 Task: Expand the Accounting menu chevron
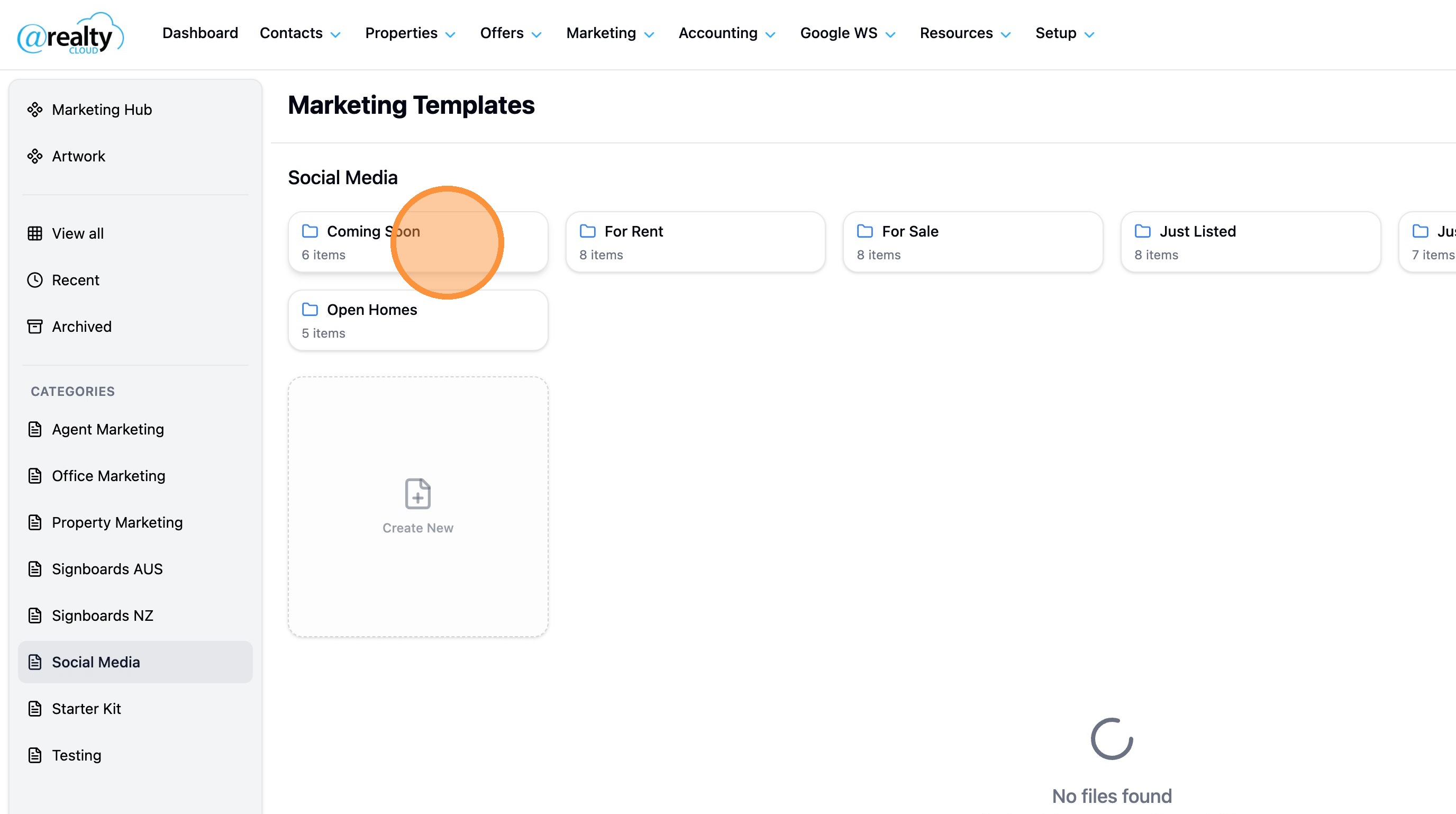coord(770,35)
